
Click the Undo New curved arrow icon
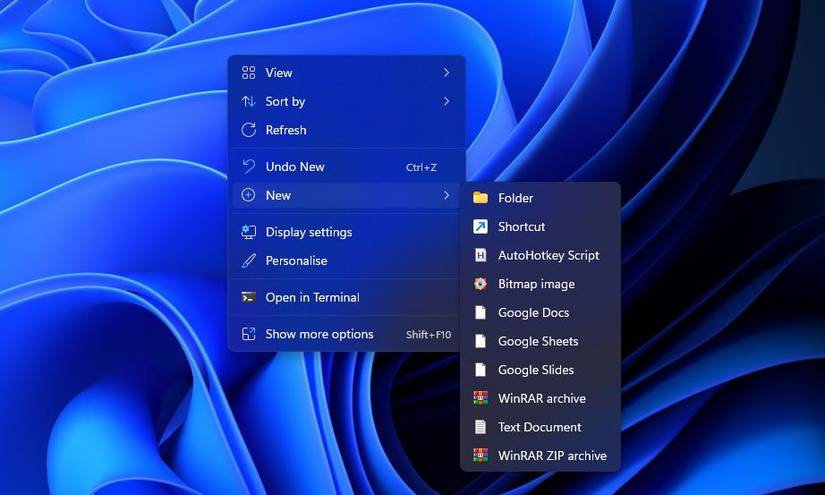(x=248, y=167)
